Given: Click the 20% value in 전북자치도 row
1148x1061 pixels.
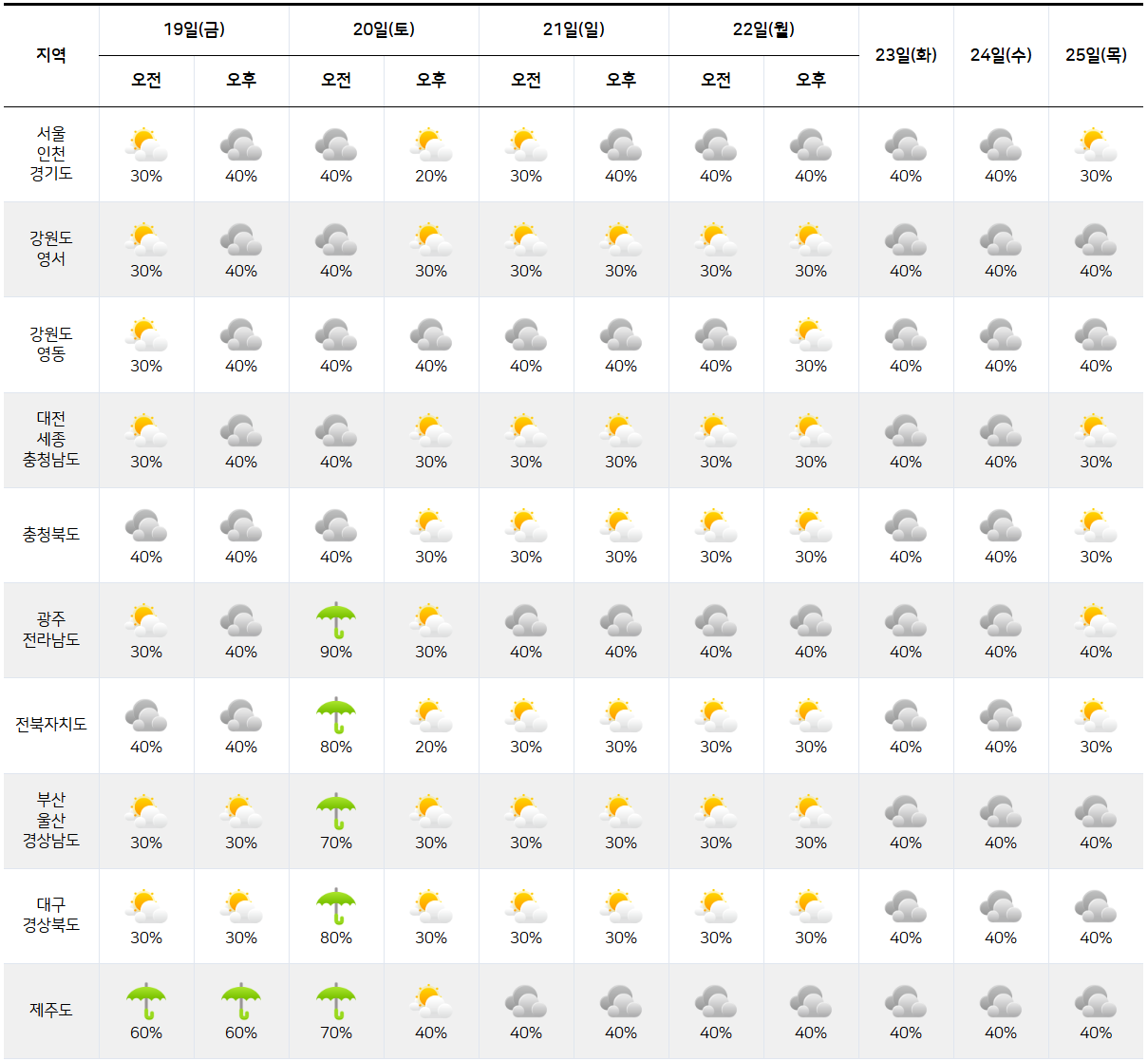Looking at the screenshot, I should (x=431, y=747).
